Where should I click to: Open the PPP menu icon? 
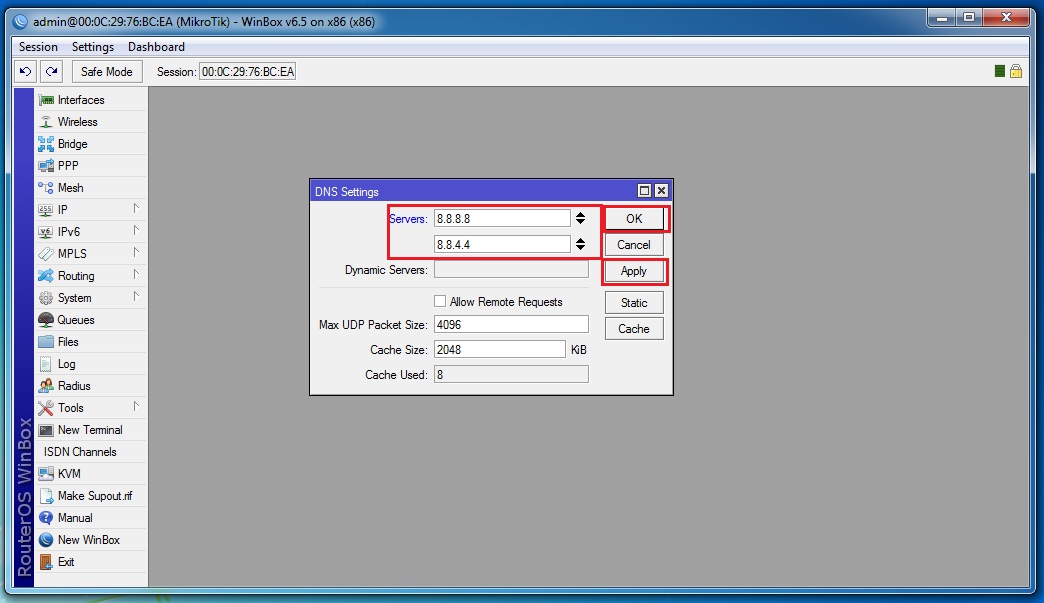click(46, 166)
